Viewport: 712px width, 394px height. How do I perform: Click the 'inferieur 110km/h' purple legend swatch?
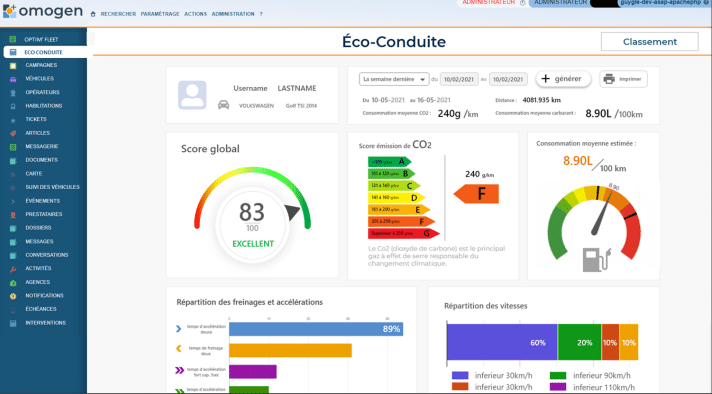(x=558, y=387)
